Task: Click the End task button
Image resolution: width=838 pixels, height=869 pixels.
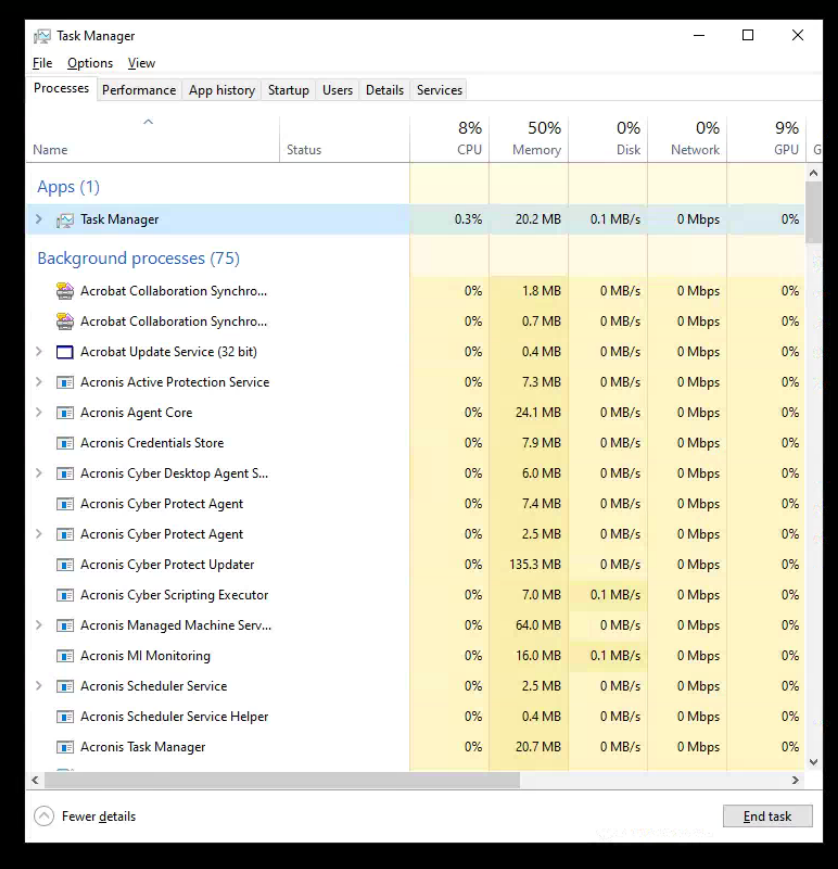Action: point(768,816)
